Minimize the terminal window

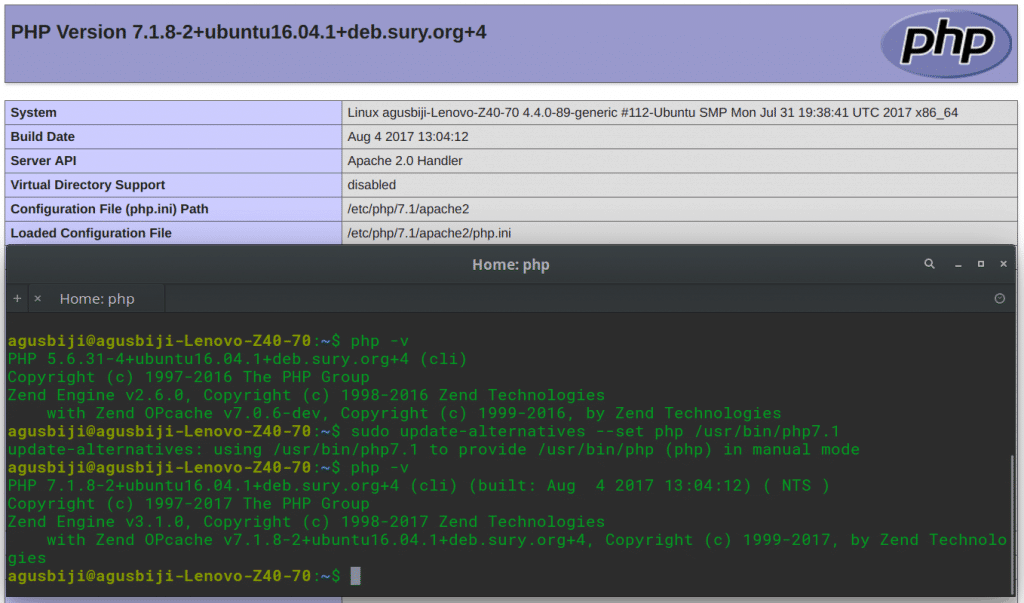(x=958, y=264)
